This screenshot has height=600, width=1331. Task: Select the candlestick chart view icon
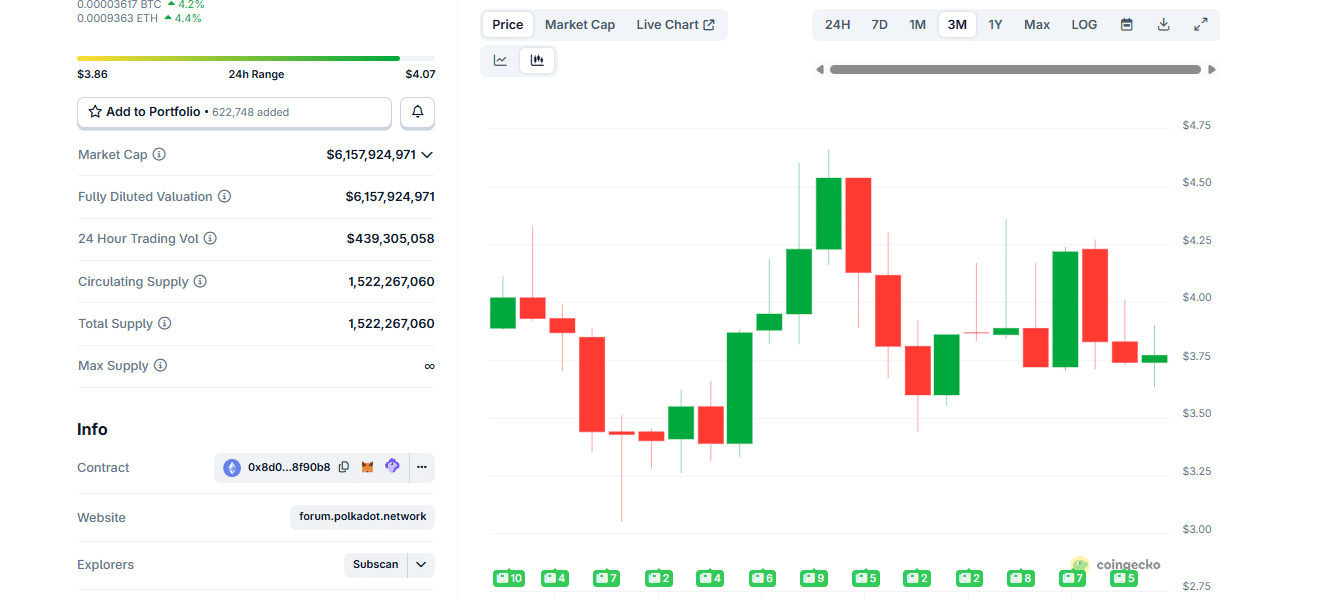click(537, 61)
